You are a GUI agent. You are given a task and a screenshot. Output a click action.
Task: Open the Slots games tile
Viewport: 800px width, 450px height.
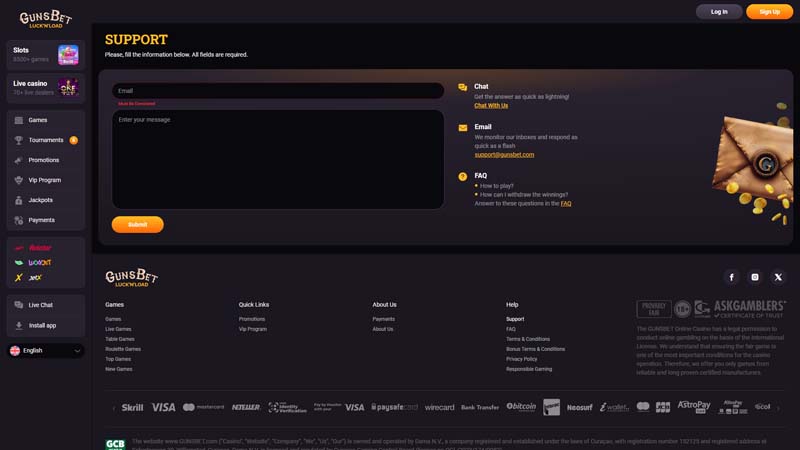pos(45,55)
